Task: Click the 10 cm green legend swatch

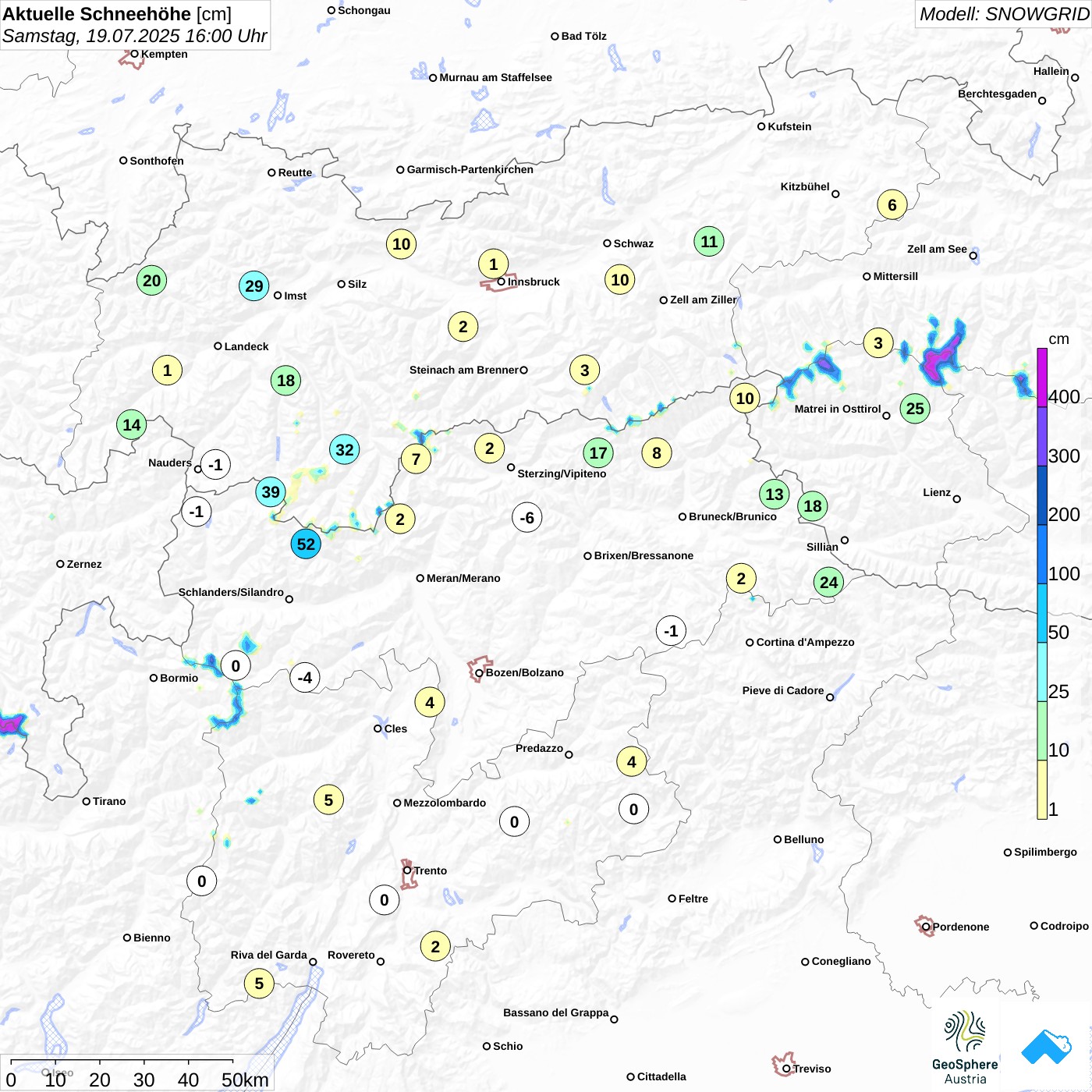Action: pyautogui.click(x=1042, y=731)
